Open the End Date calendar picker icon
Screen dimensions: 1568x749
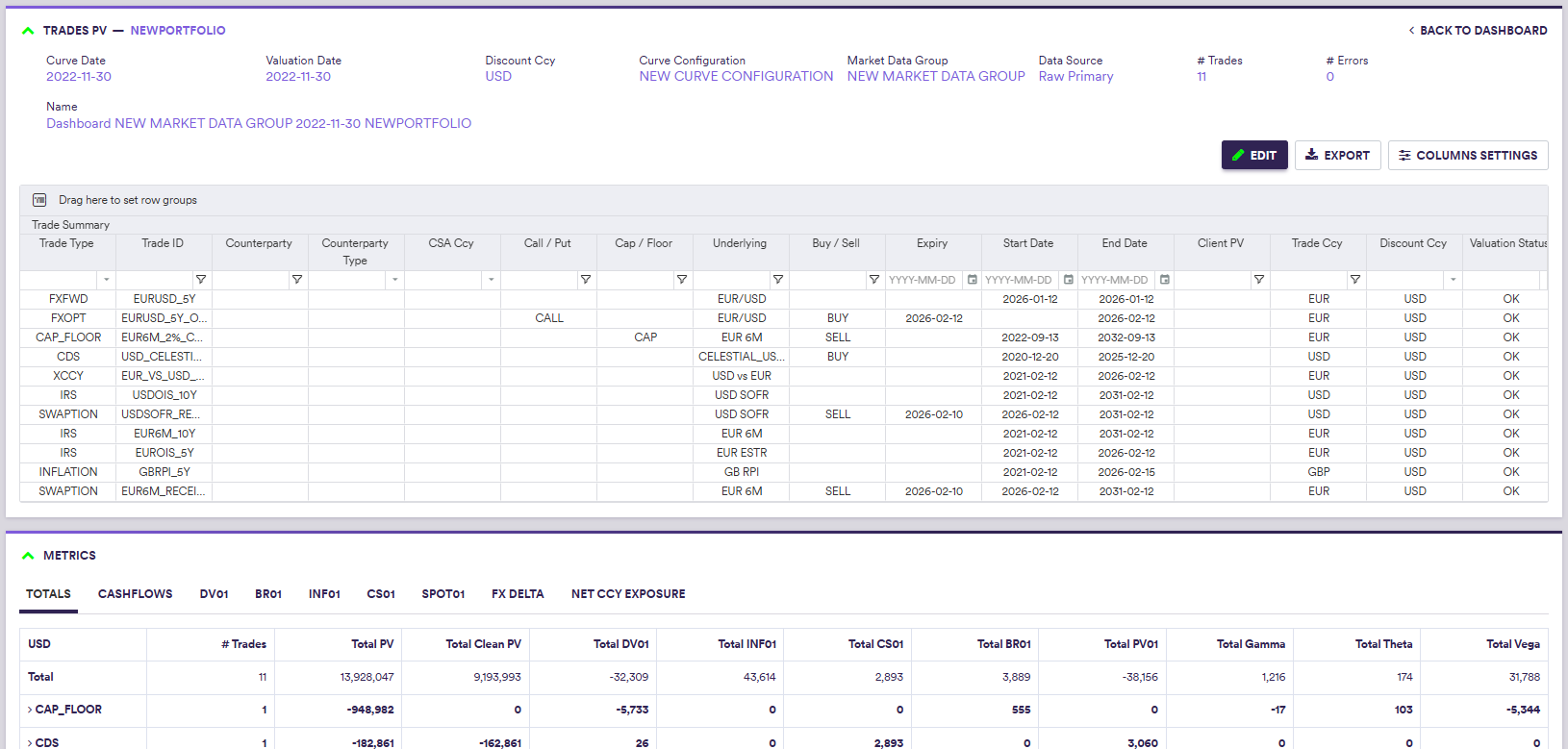tap(1165, 280)
